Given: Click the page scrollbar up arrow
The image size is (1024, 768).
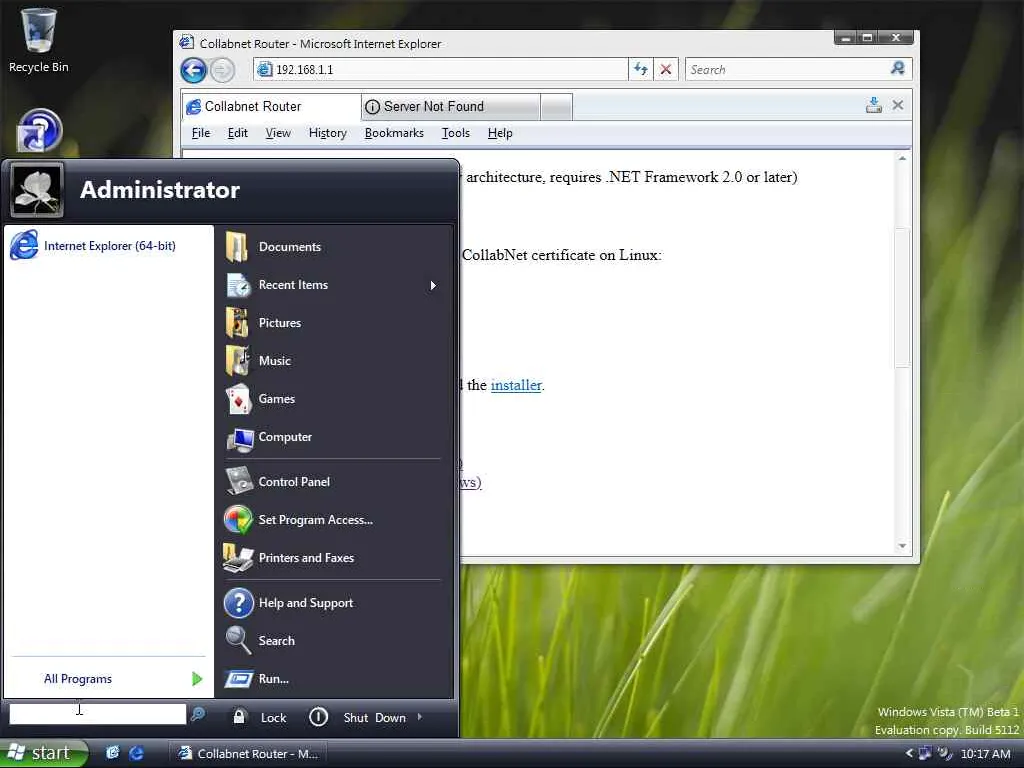Looking at the screenshot, I should pyautogui.click(x=902, y=159).
